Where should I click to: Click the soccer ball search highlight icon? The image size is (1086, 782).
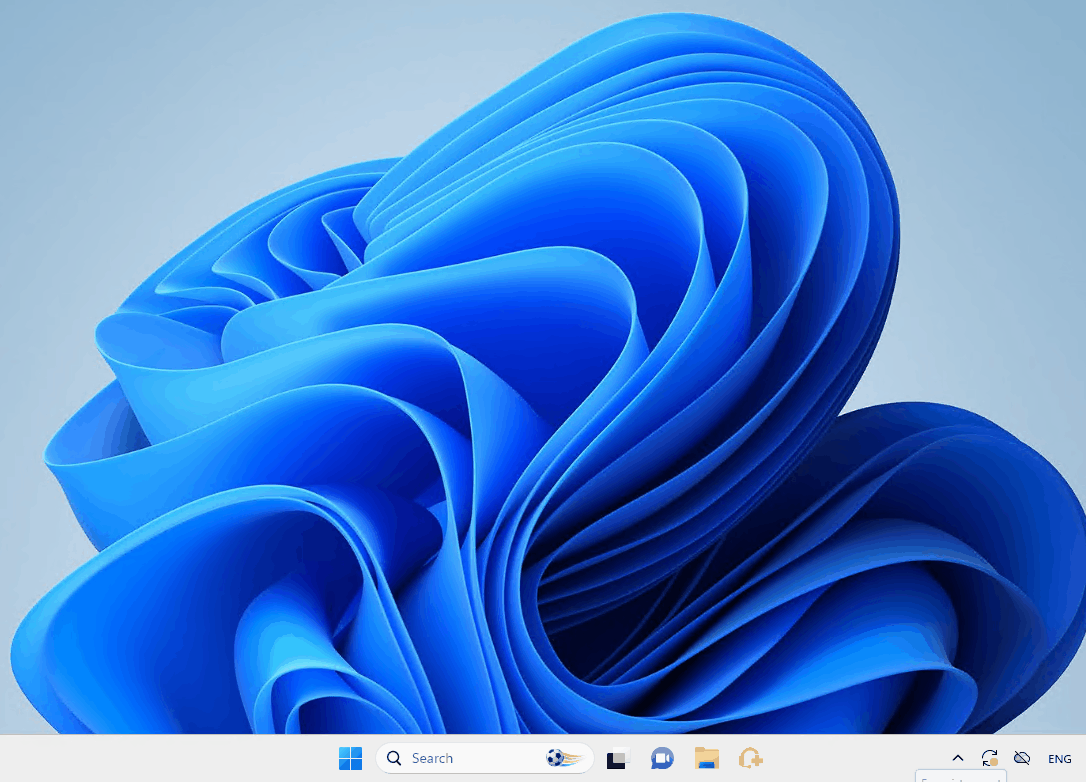[x=564, y=758]
